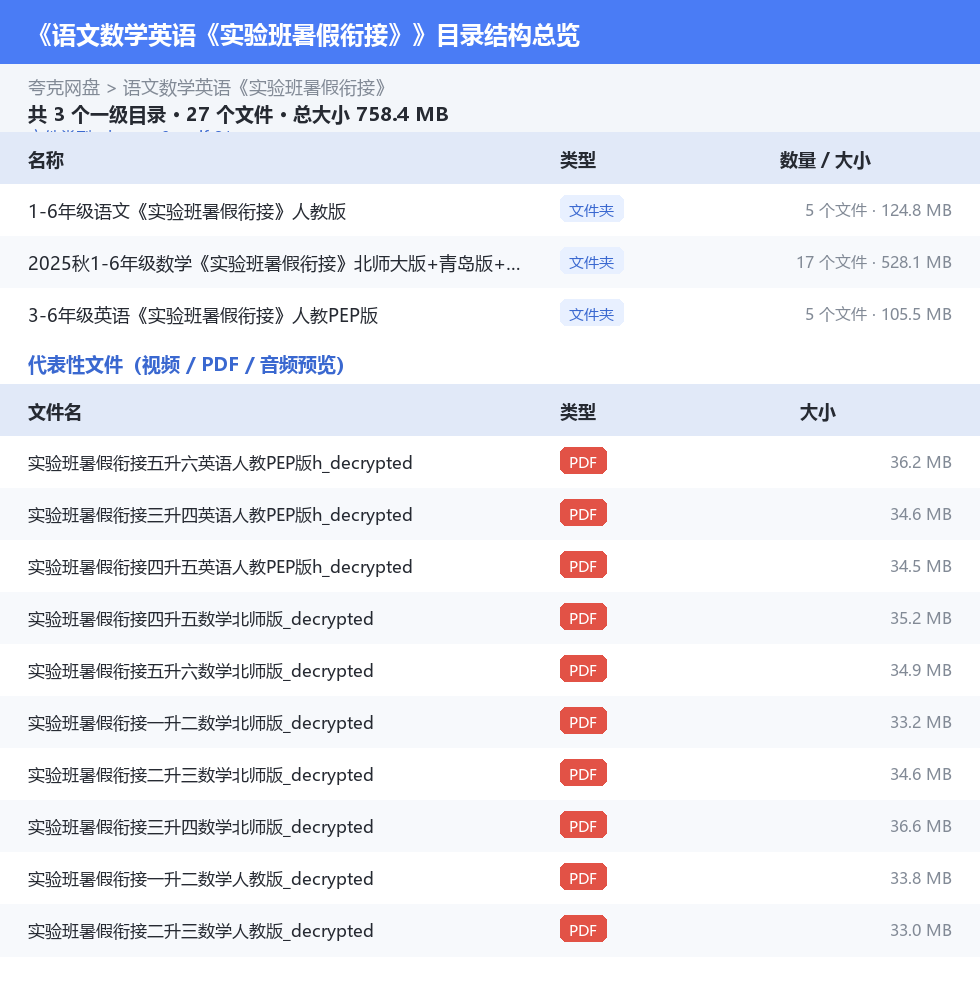The height and width of the screenshot is (988, 980).
Task: Select size value 36.2 MB
Action: click(x=921, y=462)
